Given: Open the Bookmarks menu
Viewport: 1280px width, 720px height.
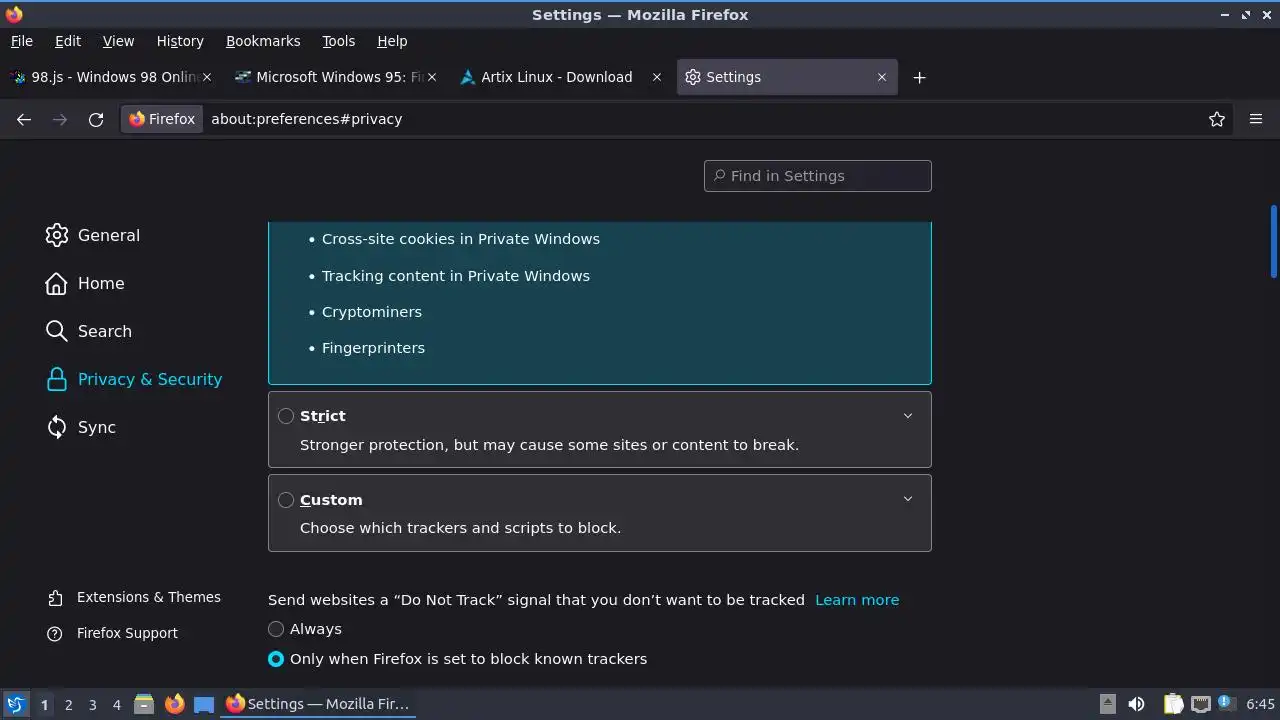Looking at the screenshot, I should tap(263, 41).
